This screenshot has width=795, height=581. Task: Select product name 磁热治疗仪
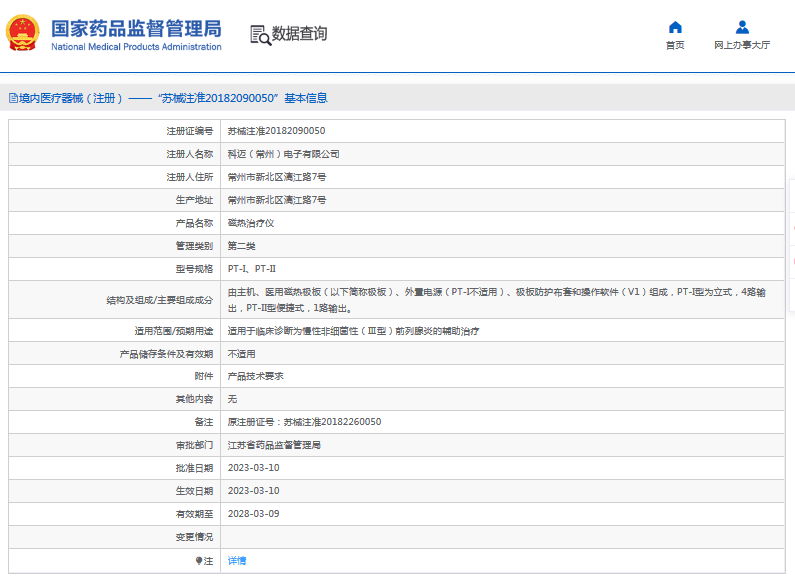tap(251, 223)
